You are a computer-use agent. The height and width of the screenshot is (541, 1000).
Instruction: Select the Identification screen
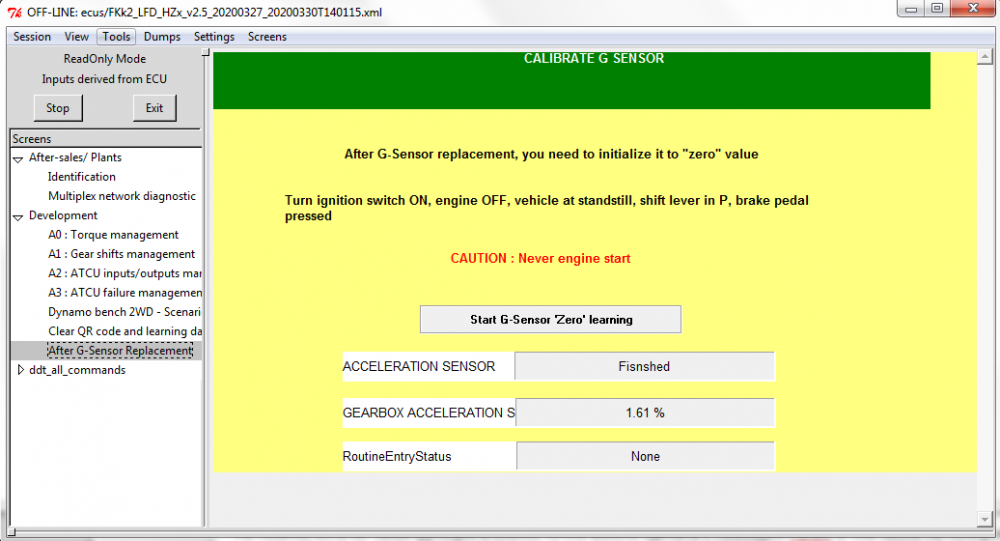(82, 177)
